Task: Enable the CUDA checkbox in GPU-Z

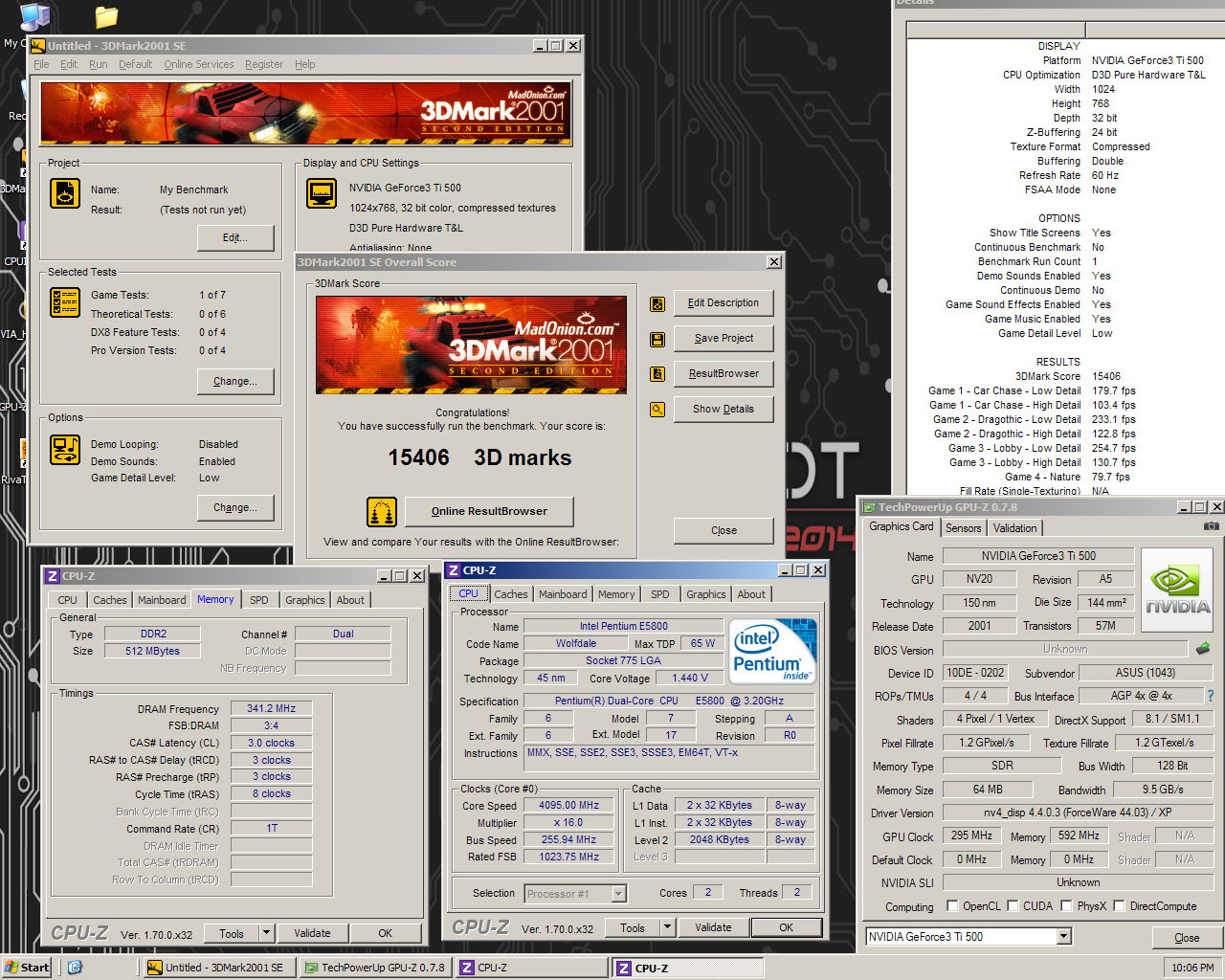Action: [1013, 905]
